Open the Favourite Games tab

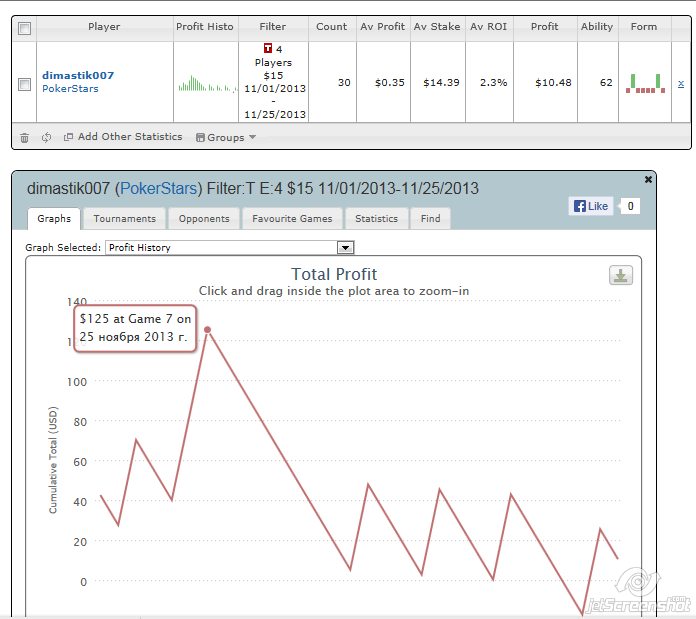(292, 218)
